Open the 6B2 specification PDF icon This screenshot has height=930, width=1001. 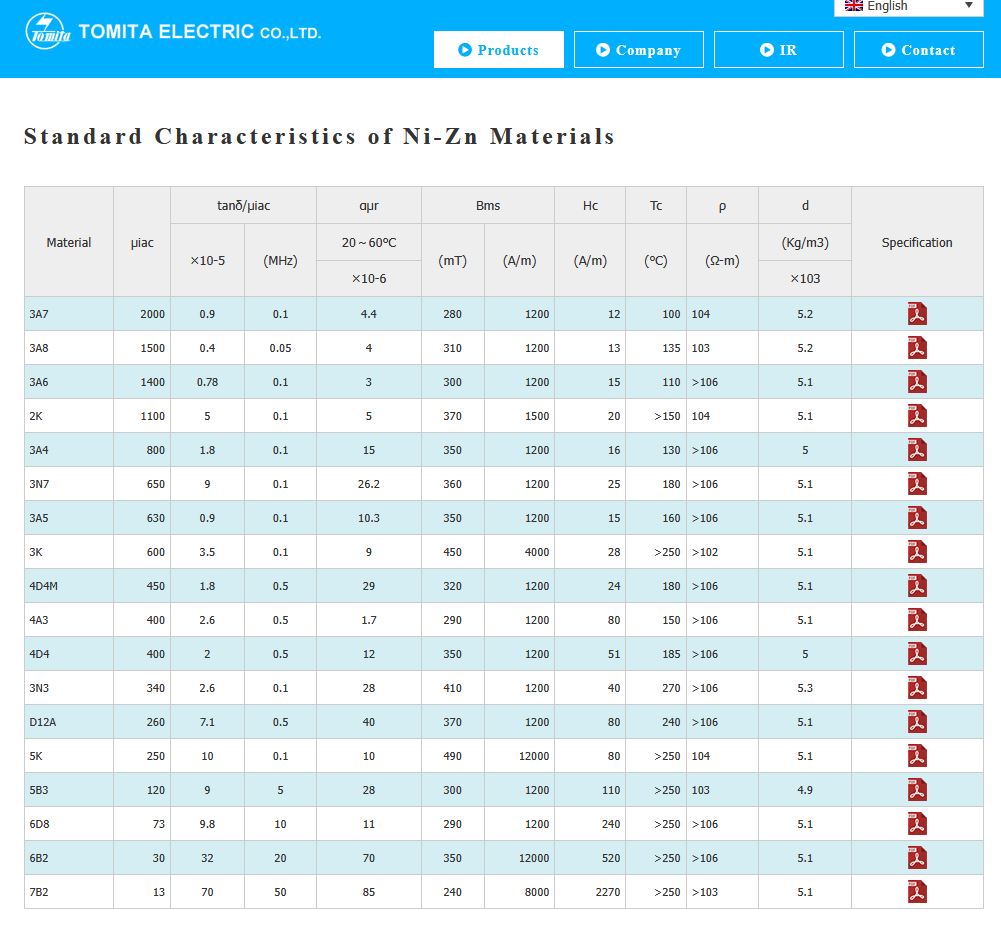click(x=917, y=858)
